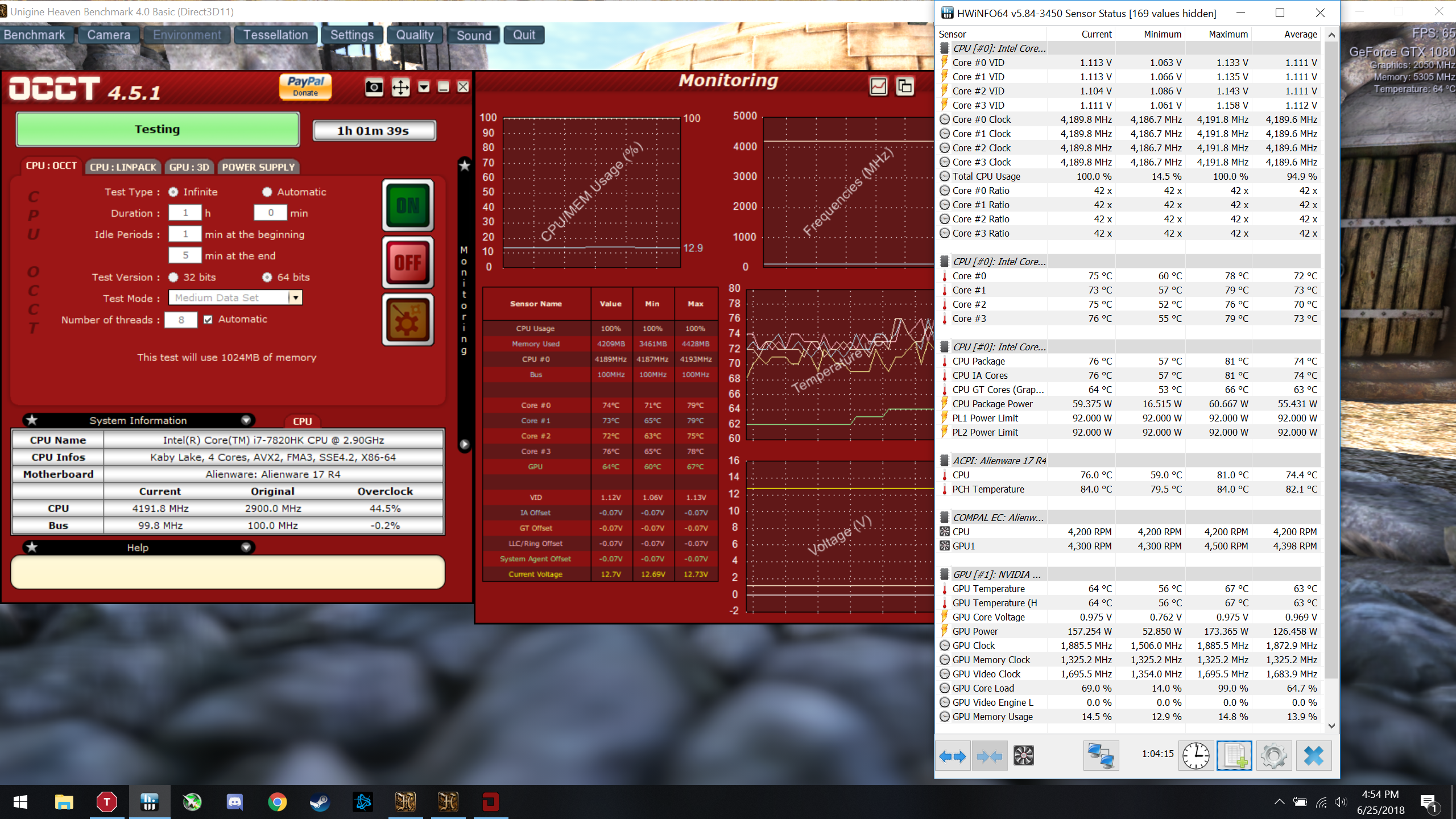Open HWiNFO sensor settings gear
Image resolution: width=1456 pixels, height=819 pixels.
coord(1273,756)
